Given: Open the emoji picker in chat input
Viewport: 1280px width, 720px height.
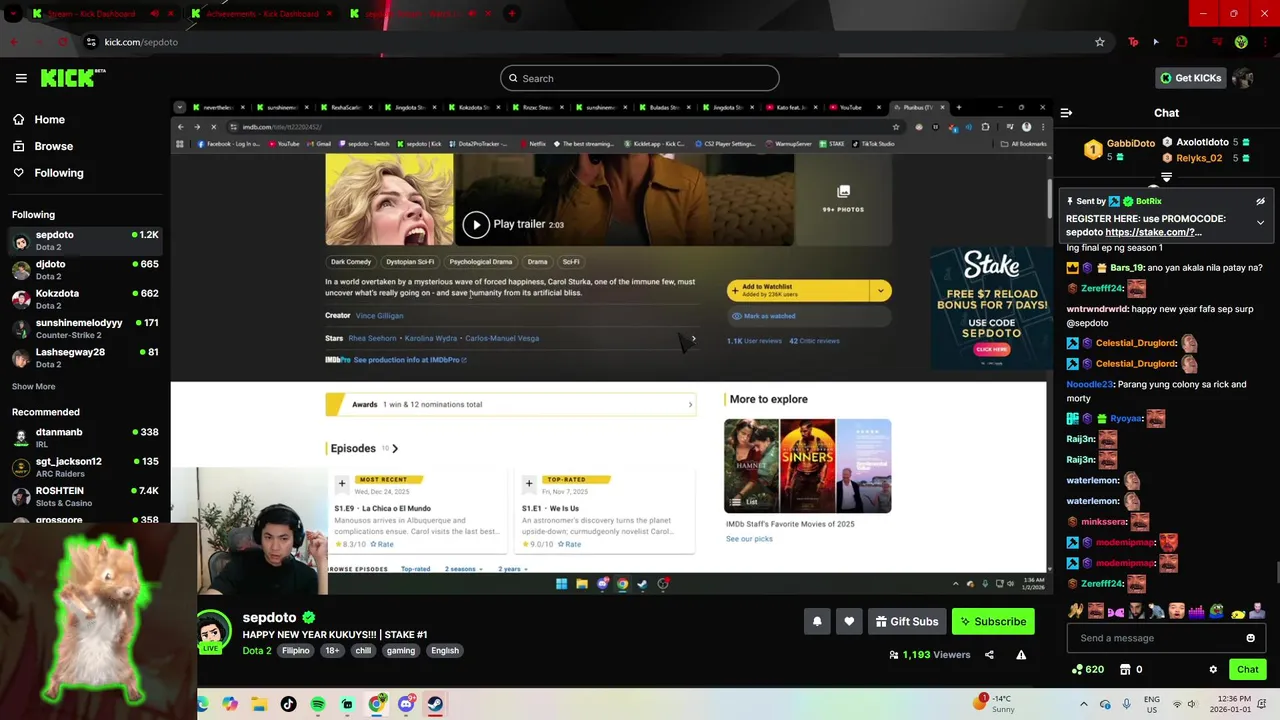Looking at the screenshot, I should [x=1250, y=638].
